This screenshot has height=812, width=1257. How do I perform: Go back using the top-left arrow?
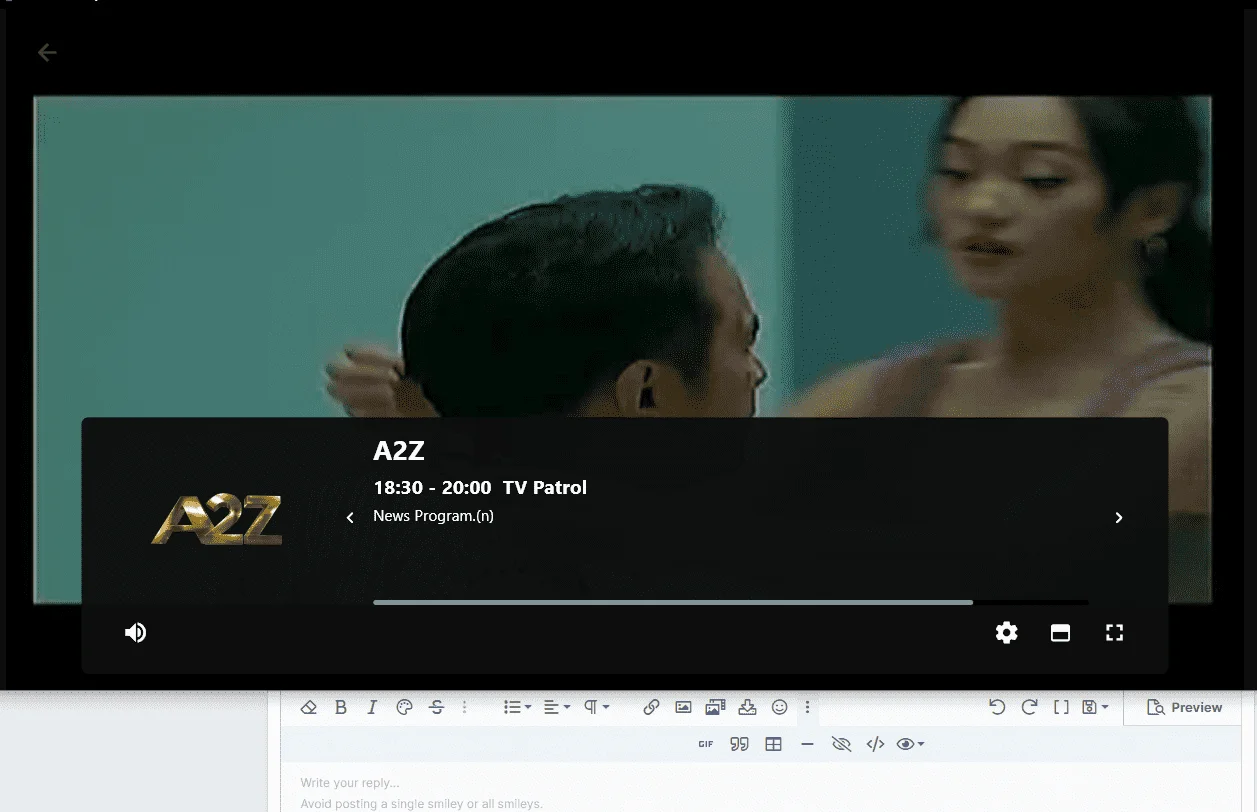tap(47, 53)
